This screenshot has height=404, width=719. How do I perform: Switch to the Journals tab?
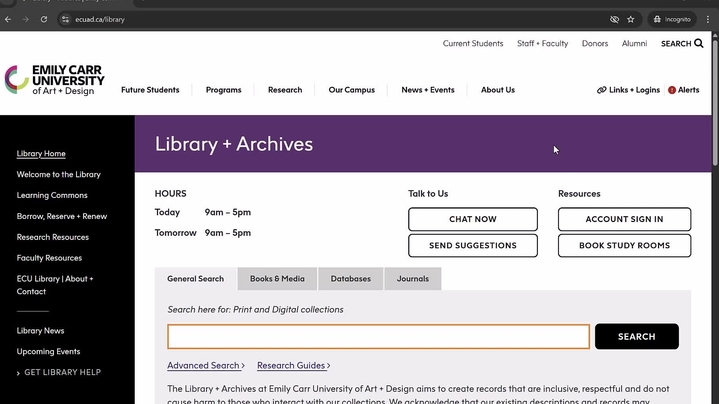point(412,279)
